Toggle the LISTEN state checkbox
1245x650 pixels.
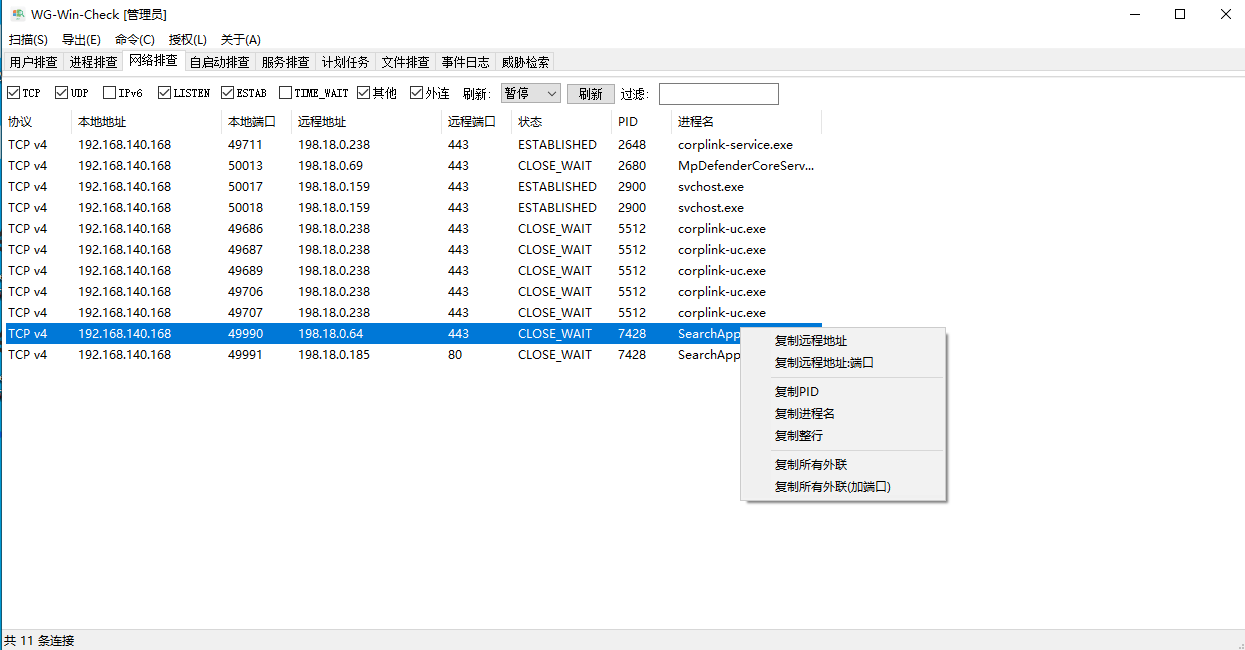tap(165, 93)
